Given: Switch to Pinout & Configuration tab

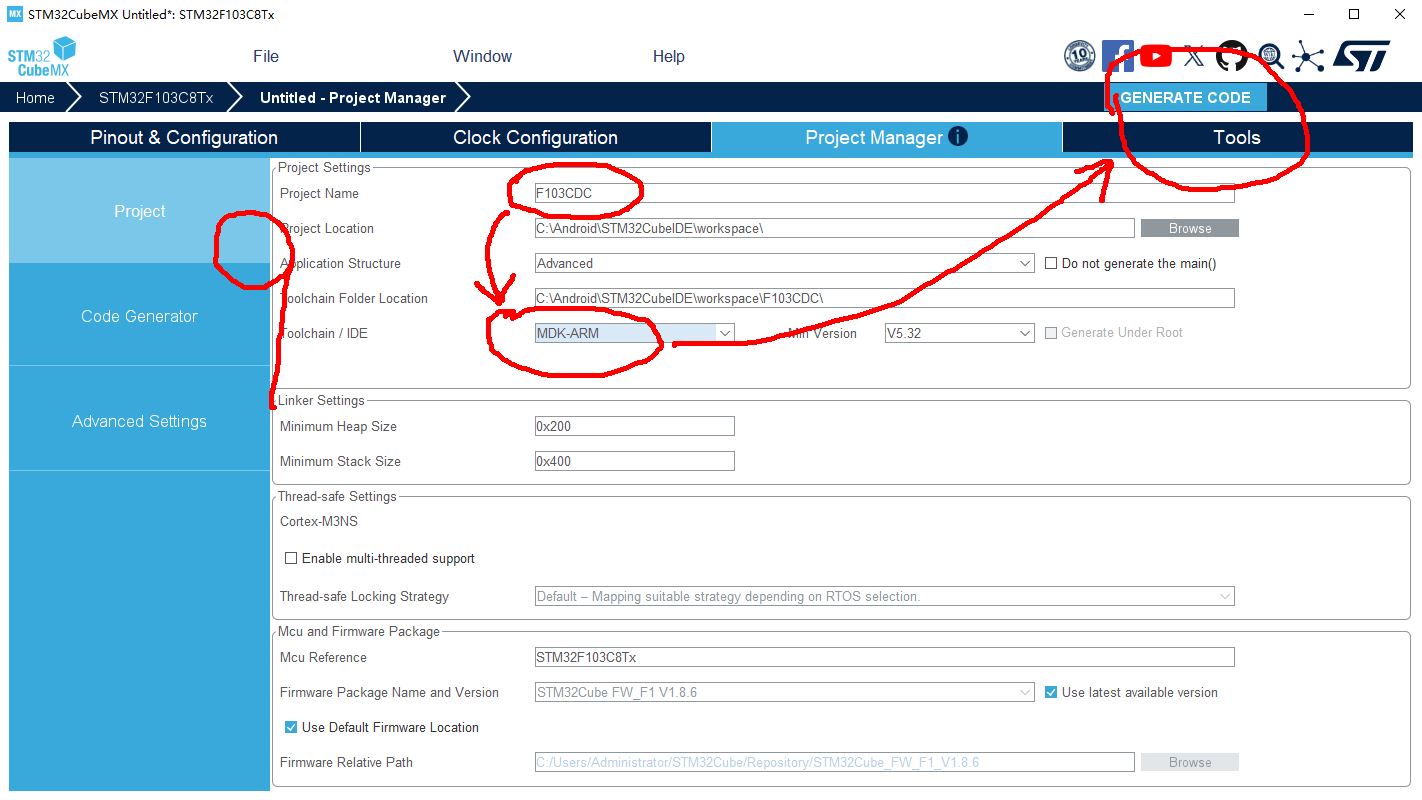Looking at the screenshot, I should [184, 137].
